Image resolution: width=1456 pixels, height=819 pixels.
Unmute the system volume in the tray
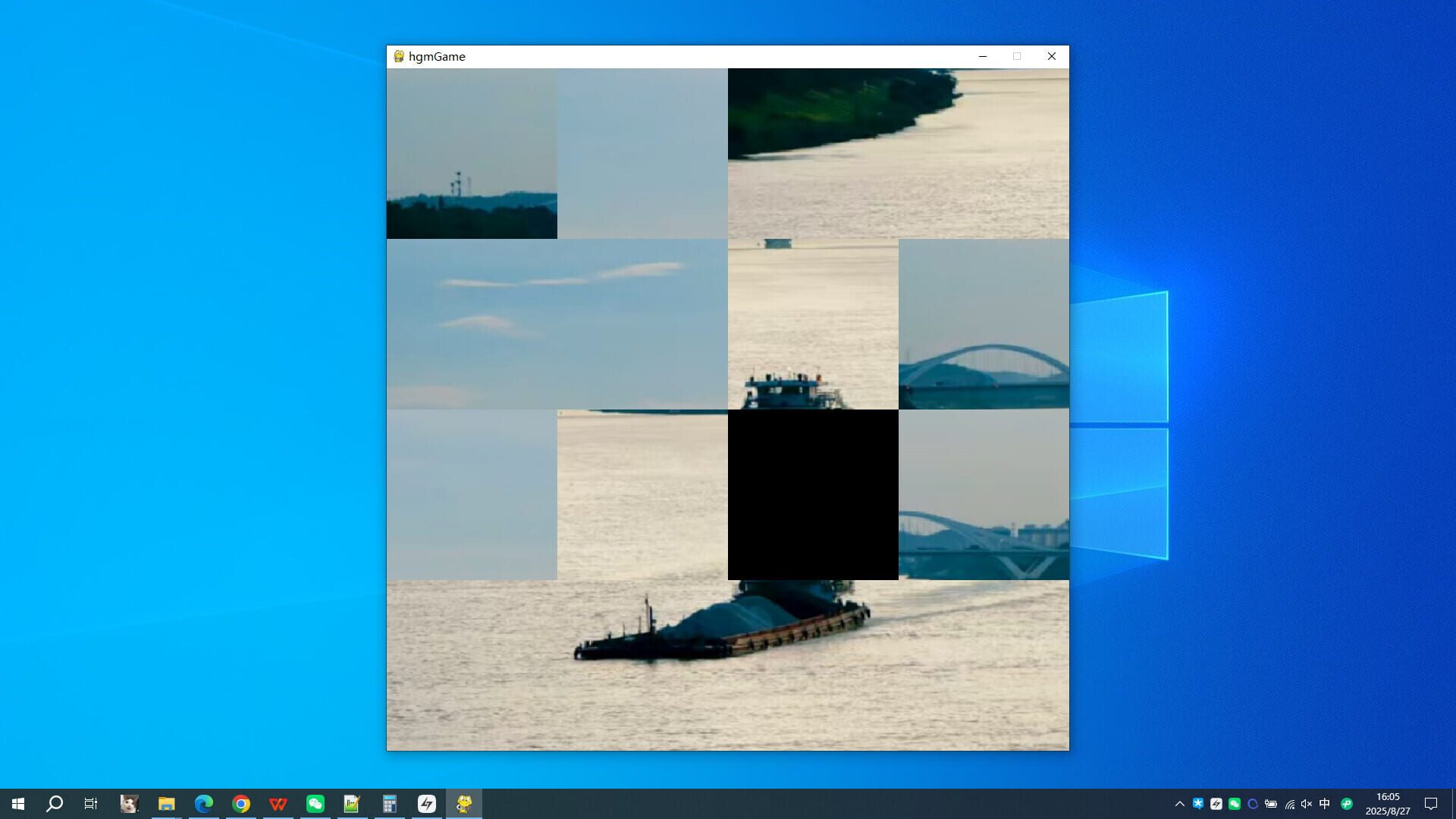pos(1307,804)
